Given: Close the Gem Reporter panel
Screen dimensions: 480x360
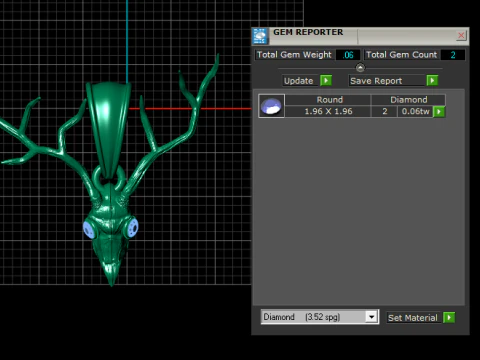Looking at the screenshot, I should tap(461, 35).
